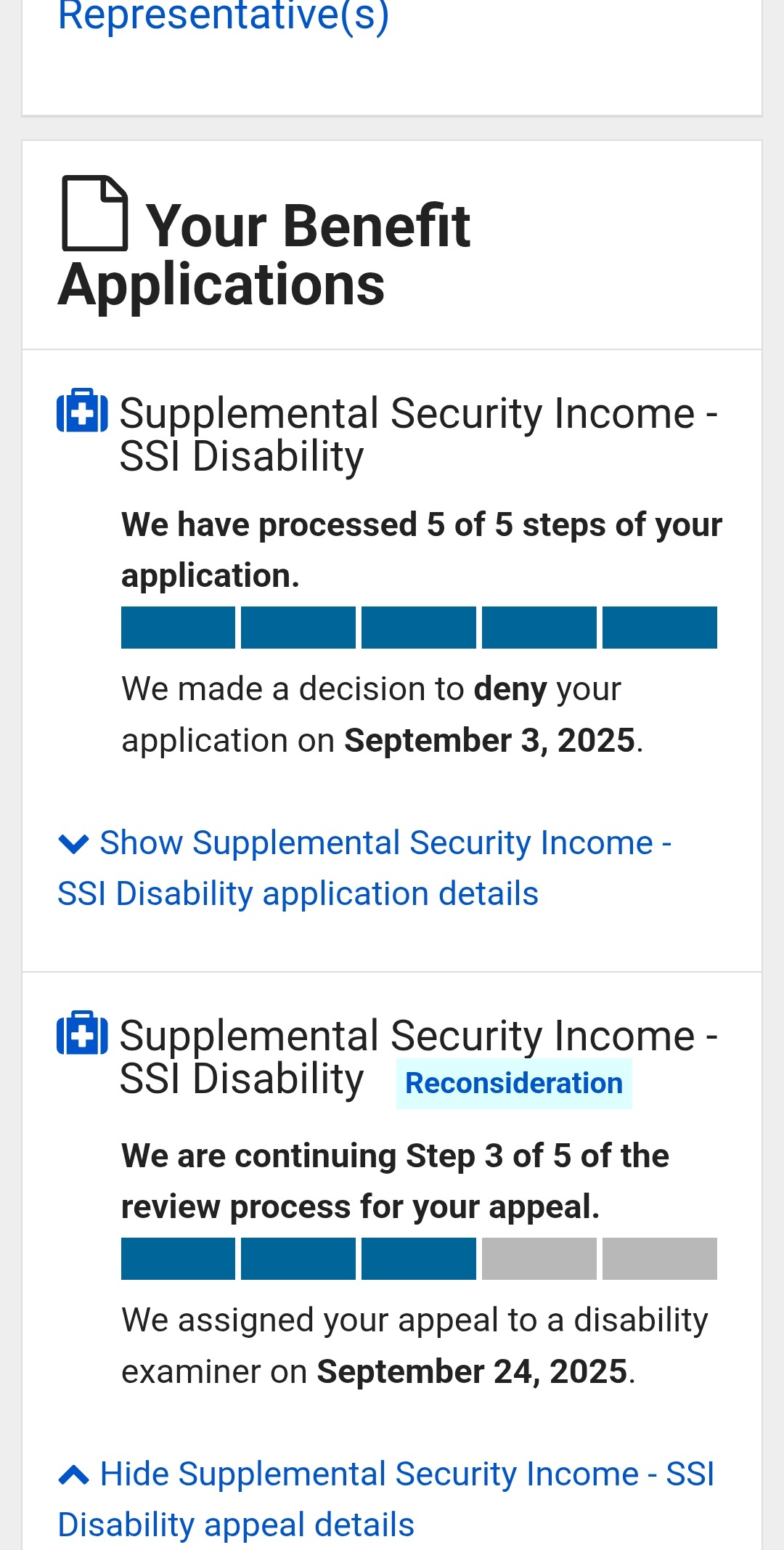The image size is (784, 1550).
Task: Expand the SSI Disability application details chevron
Action: click(x=73, y=843)
